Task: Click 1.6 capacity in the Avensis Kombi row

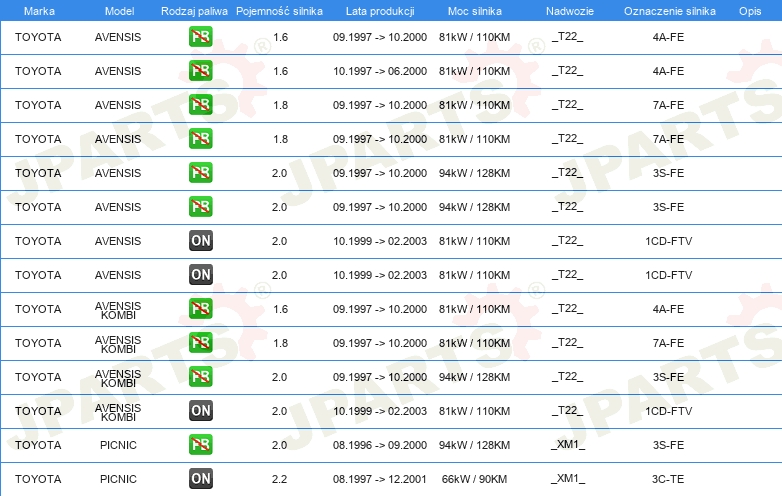Action: coord(280,309)
